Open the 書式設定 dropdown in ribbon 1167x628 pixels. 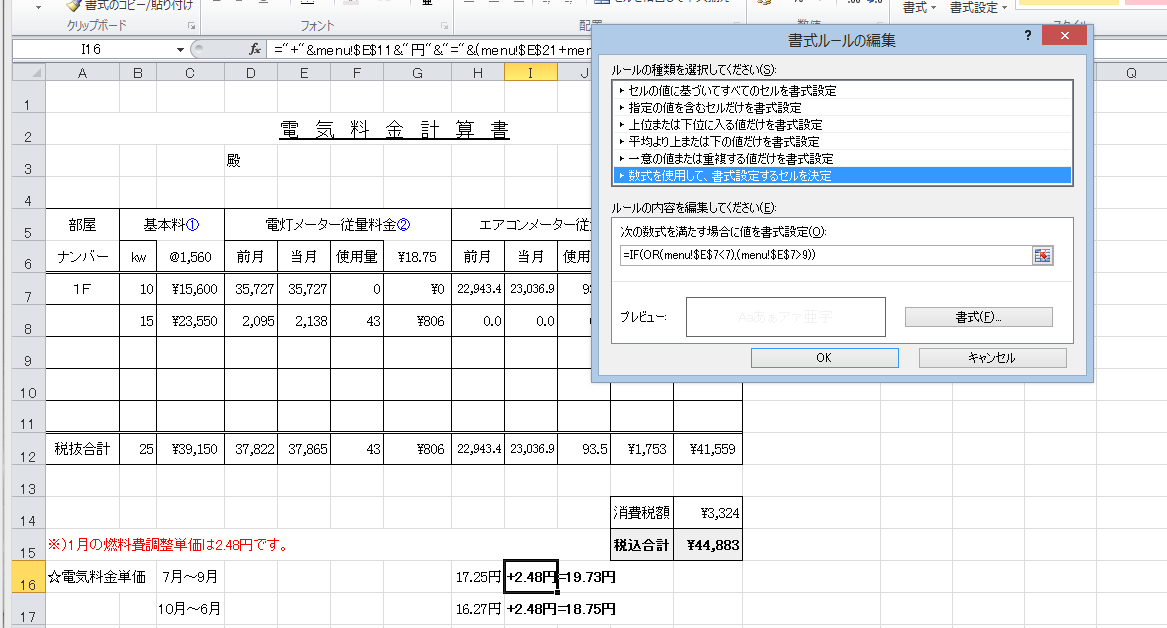[x=979, y=7]
